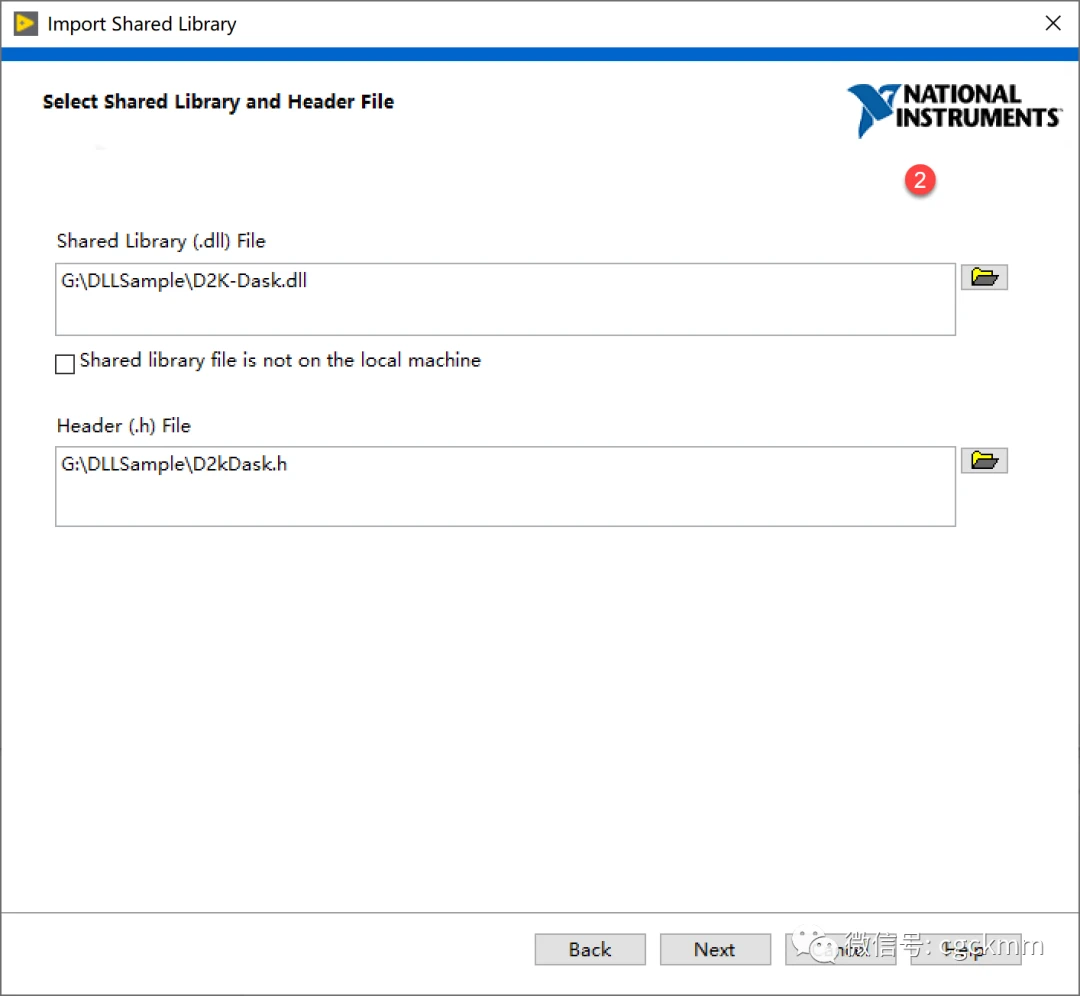Click the Back button

pyautogui.click(x=590, y=949)
